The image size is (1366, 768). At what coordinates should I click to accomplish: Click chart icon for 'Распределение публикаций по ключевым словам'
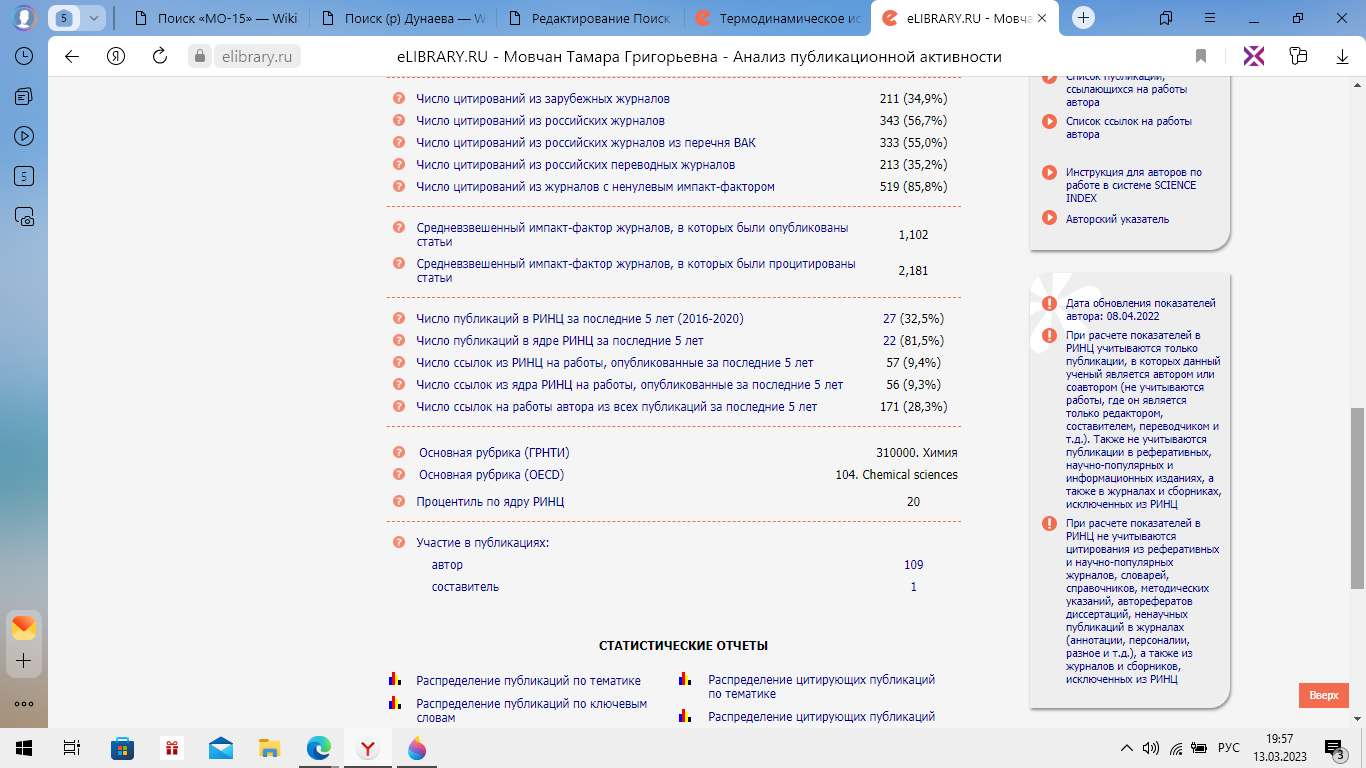click(x=395, y=703)
